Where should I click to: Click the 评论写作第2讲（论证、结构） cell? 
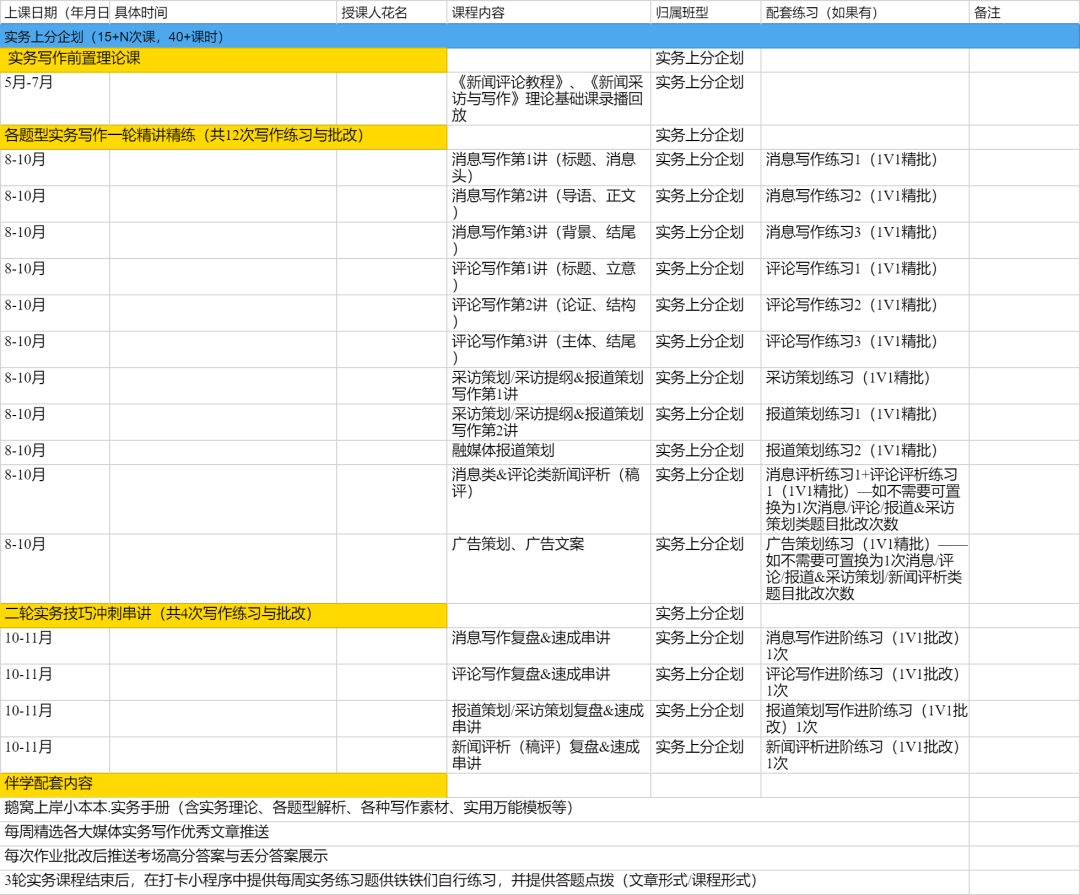point(549,313)
